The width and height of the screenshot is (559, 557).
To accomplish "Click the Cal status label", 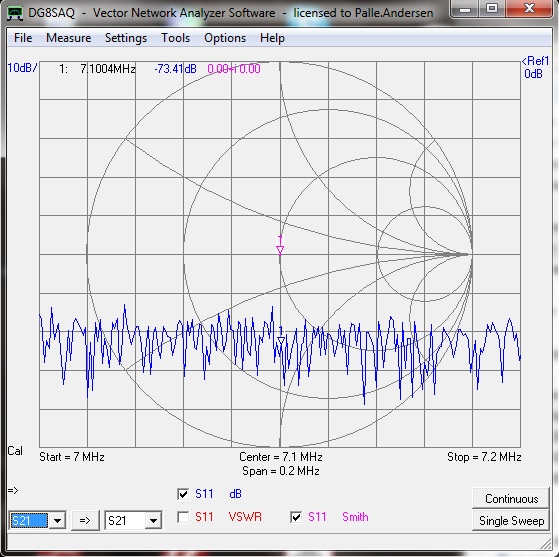I will pos(15,451).
